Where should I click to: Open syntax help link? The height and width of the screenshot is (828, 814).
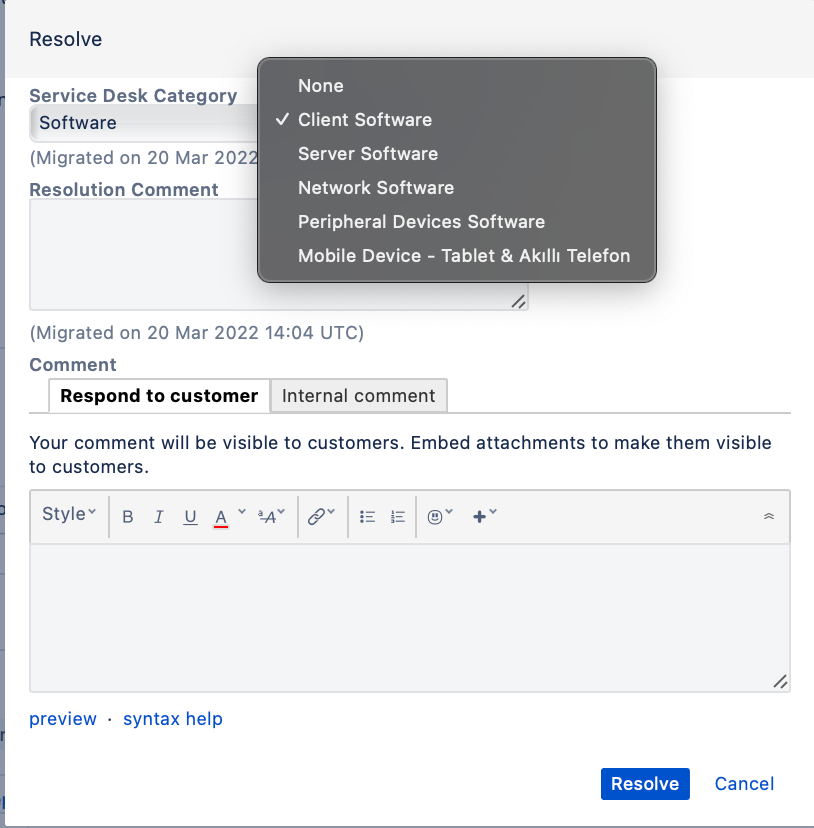pos(173,719)
